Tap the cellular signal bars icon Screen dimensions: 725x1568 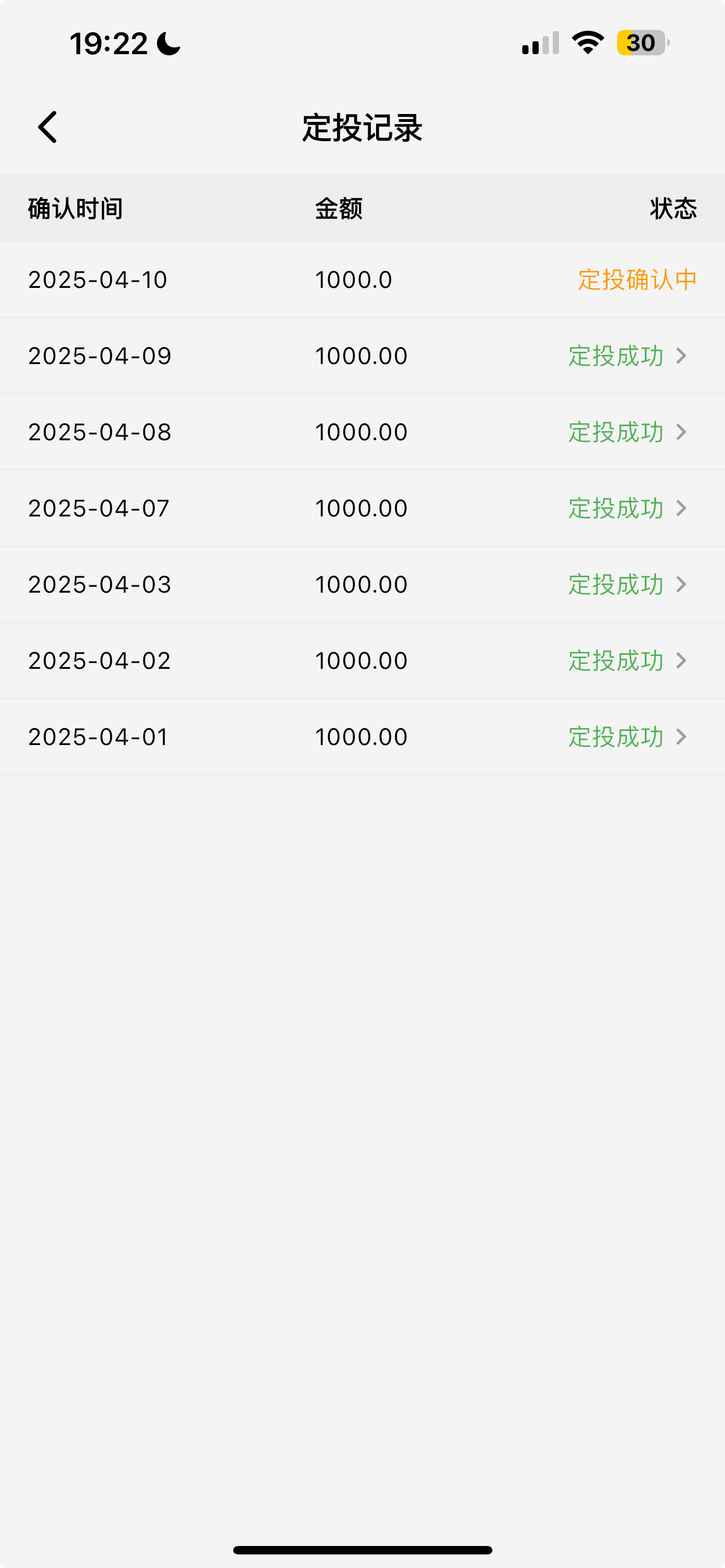coord(540,43)
